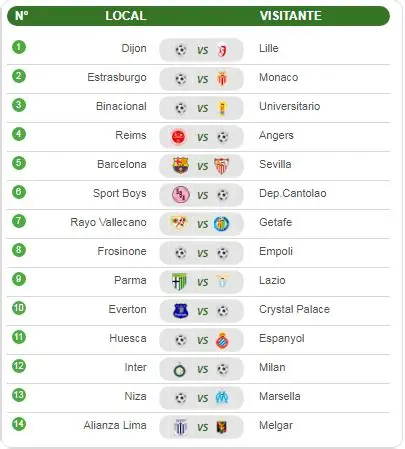The image size is (405, 449).
Task: Click the Espanyol club crest
Action: (222, 340)
